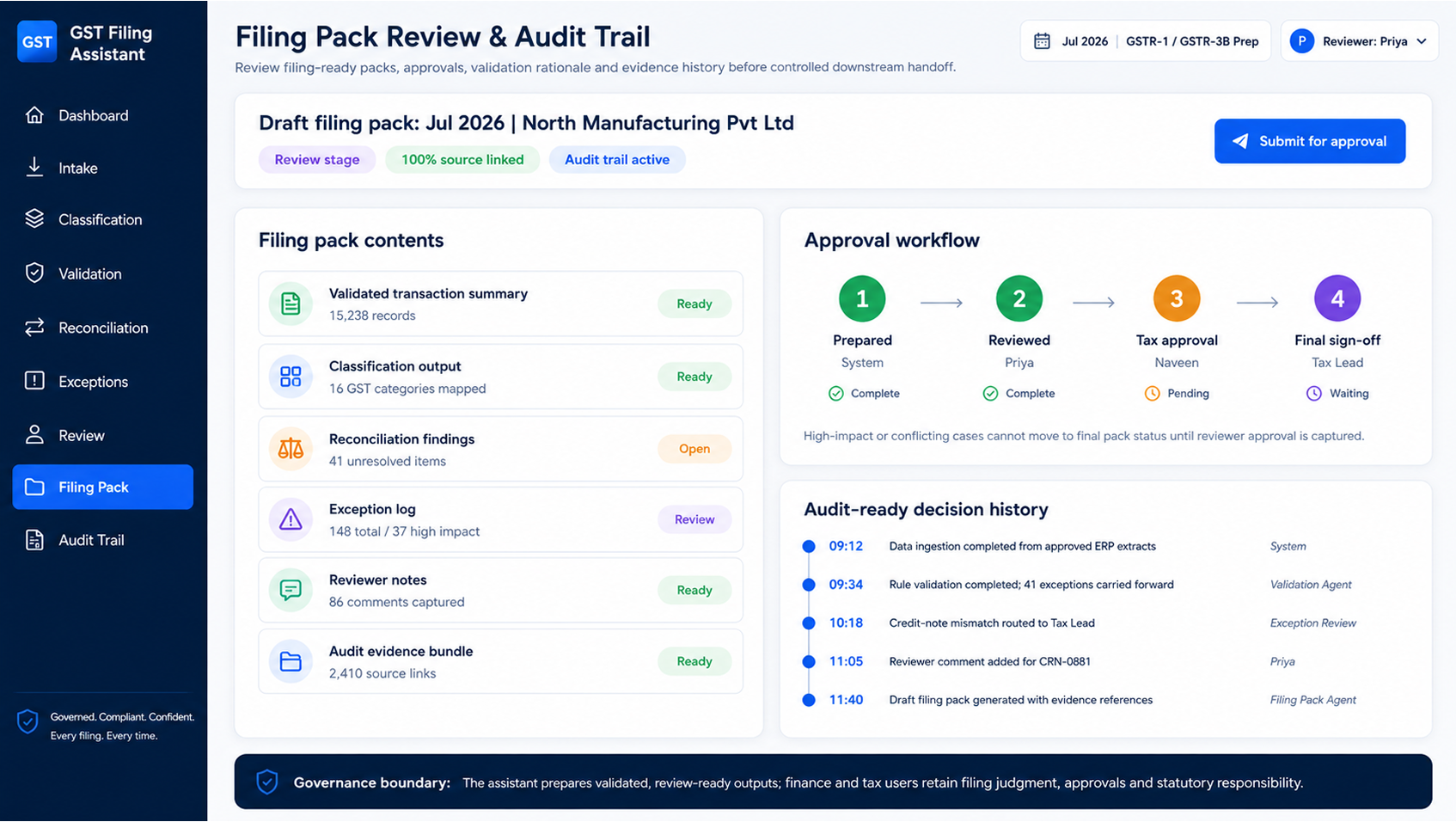Navigate to Validation in sidebar
Image resolution: width=1456 pixels, height=822 pixels.
pyautogui.click(x=103, y=273)
